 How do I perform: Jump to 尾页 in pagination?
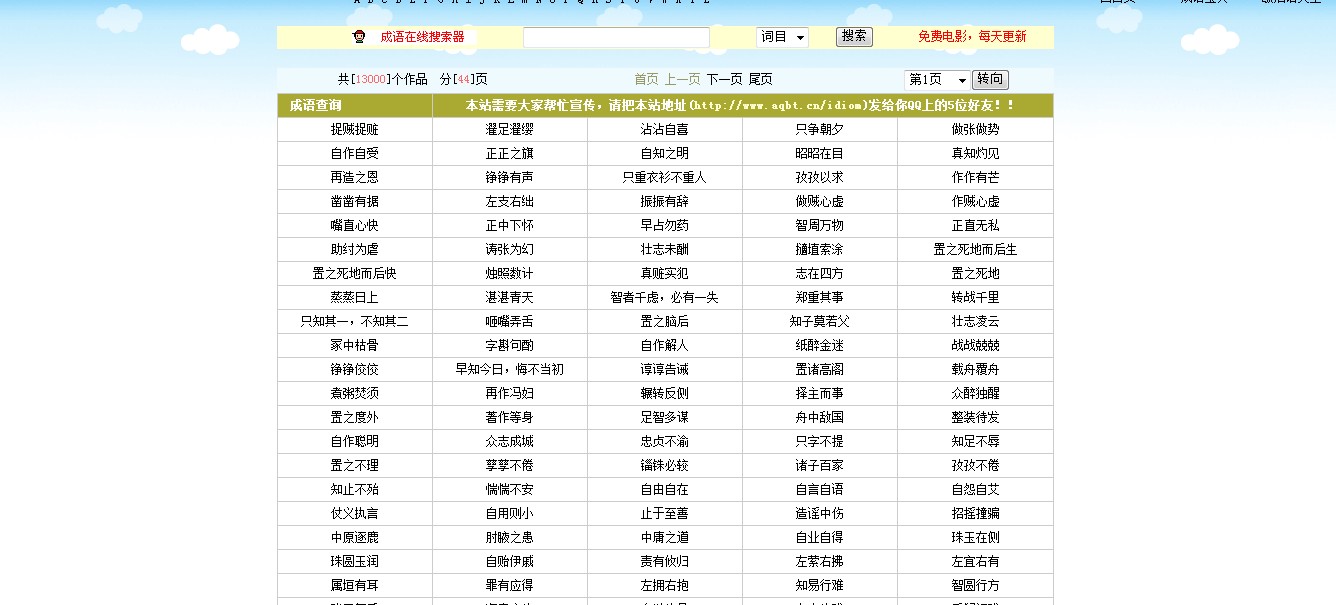point(761,80)
